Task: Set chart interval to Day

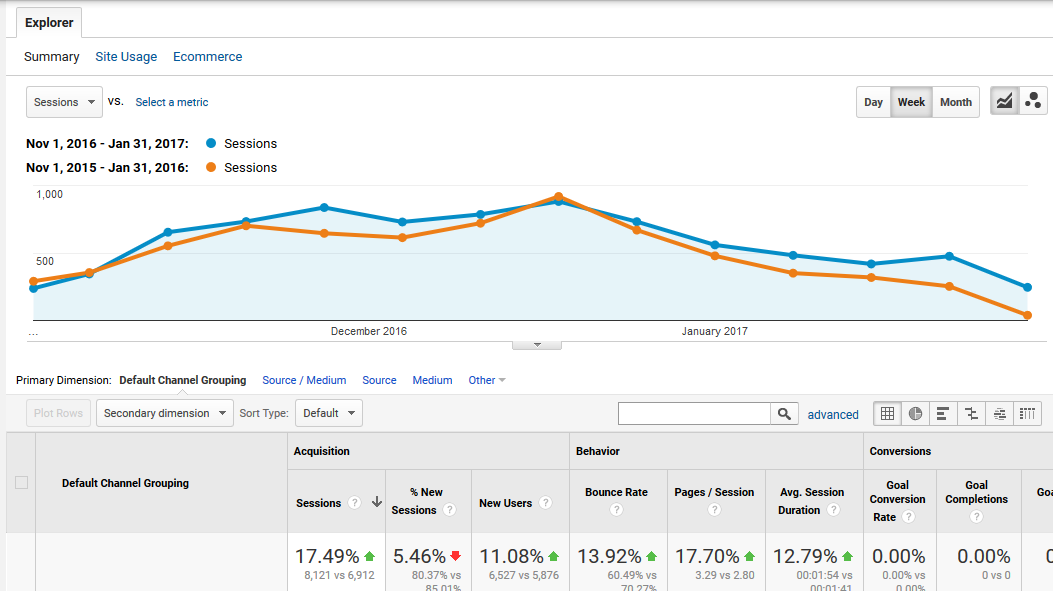Action: click(x=873, y=102)
